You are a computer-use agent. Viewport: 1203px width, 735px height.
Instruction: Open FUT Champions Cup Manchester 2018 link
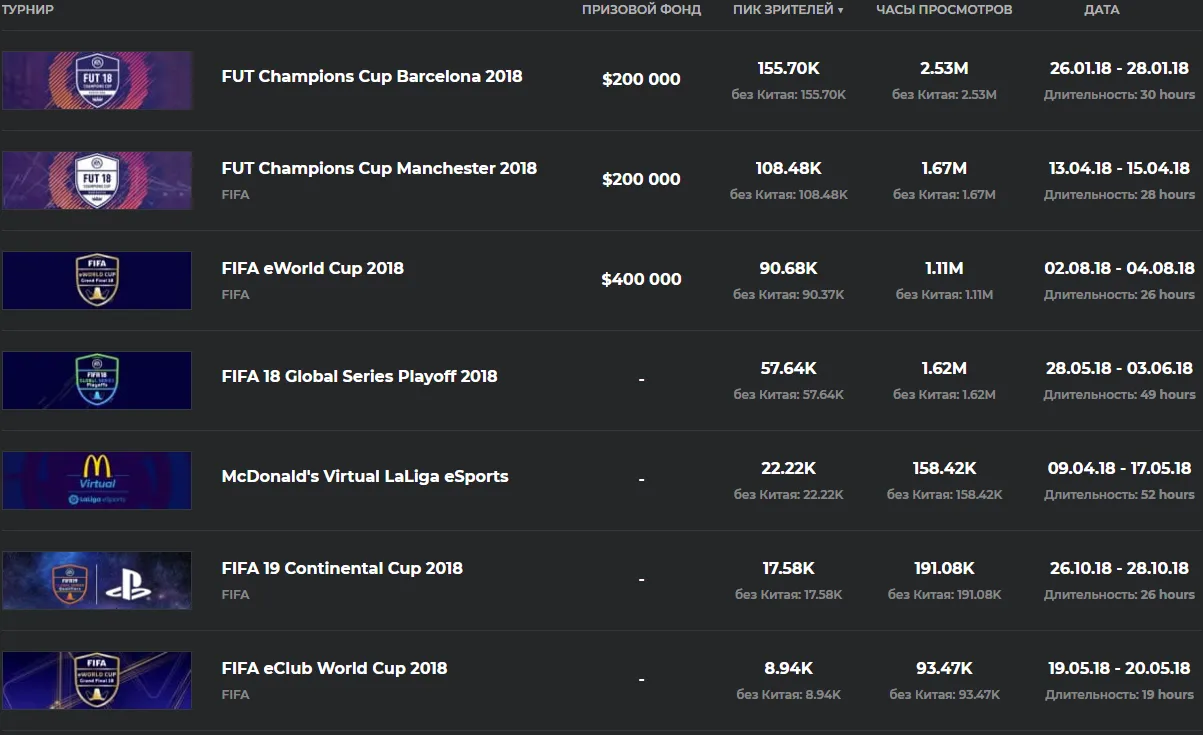(x=379, y=168)
